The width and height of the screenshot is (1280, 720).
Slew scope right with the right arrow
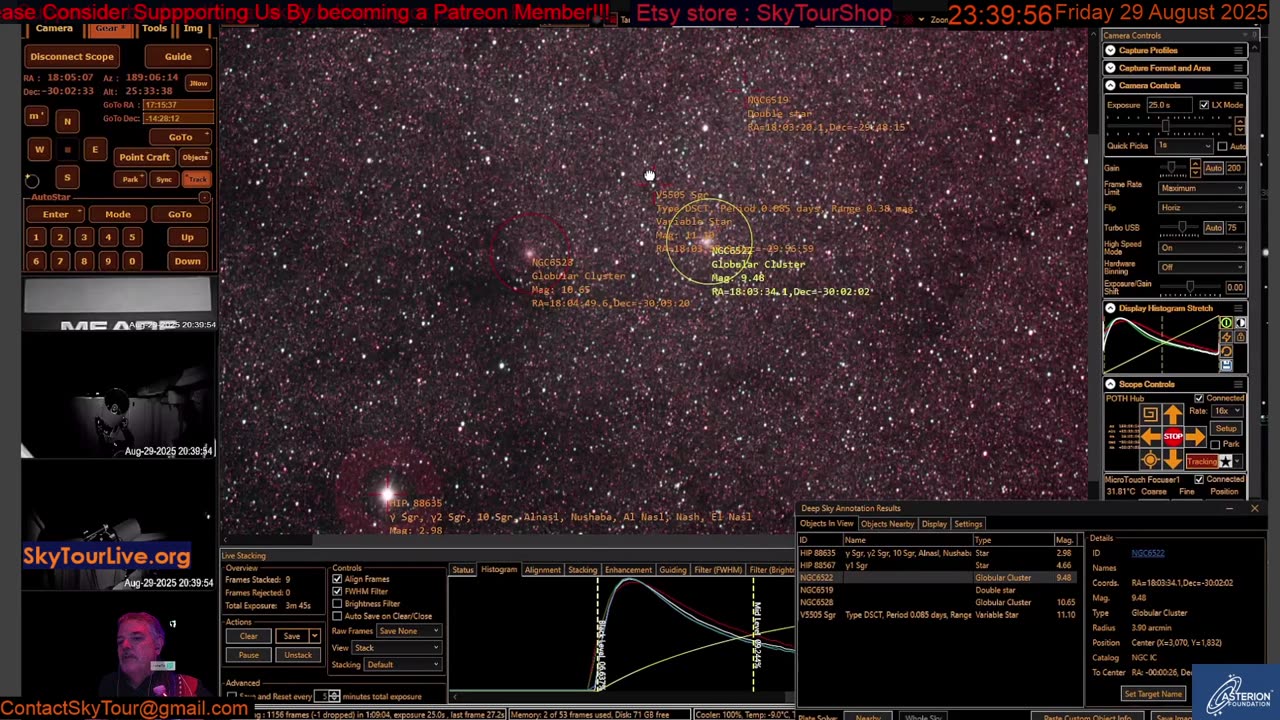coord(1195,436)
